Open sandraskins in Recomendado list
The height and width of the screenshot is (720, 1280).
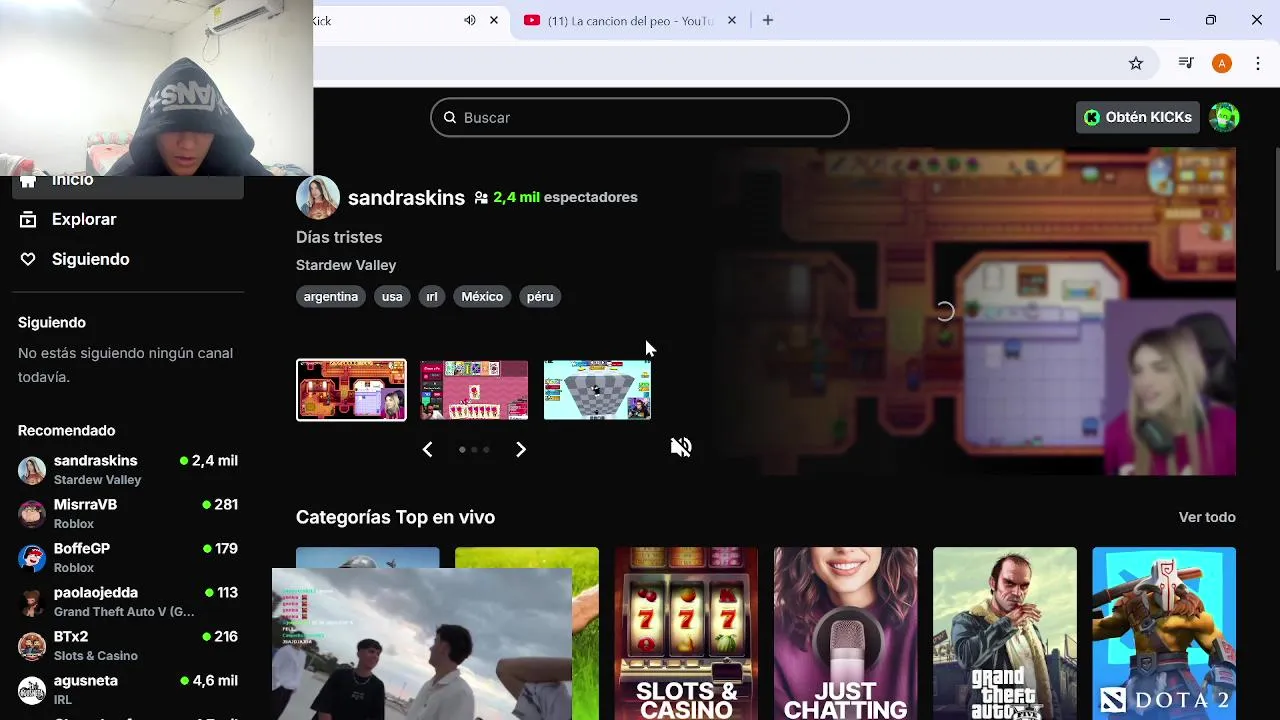click(128, 470)
